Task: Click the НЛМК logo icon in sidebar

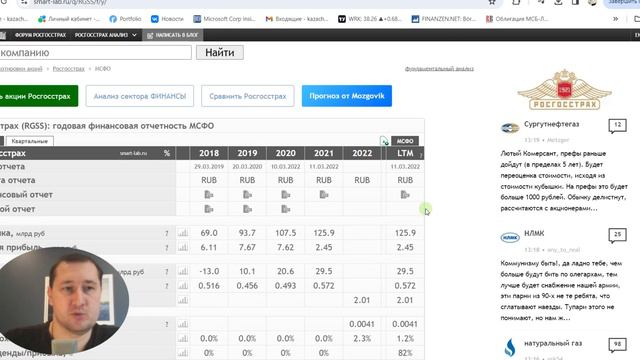Action: click(510, 237)
